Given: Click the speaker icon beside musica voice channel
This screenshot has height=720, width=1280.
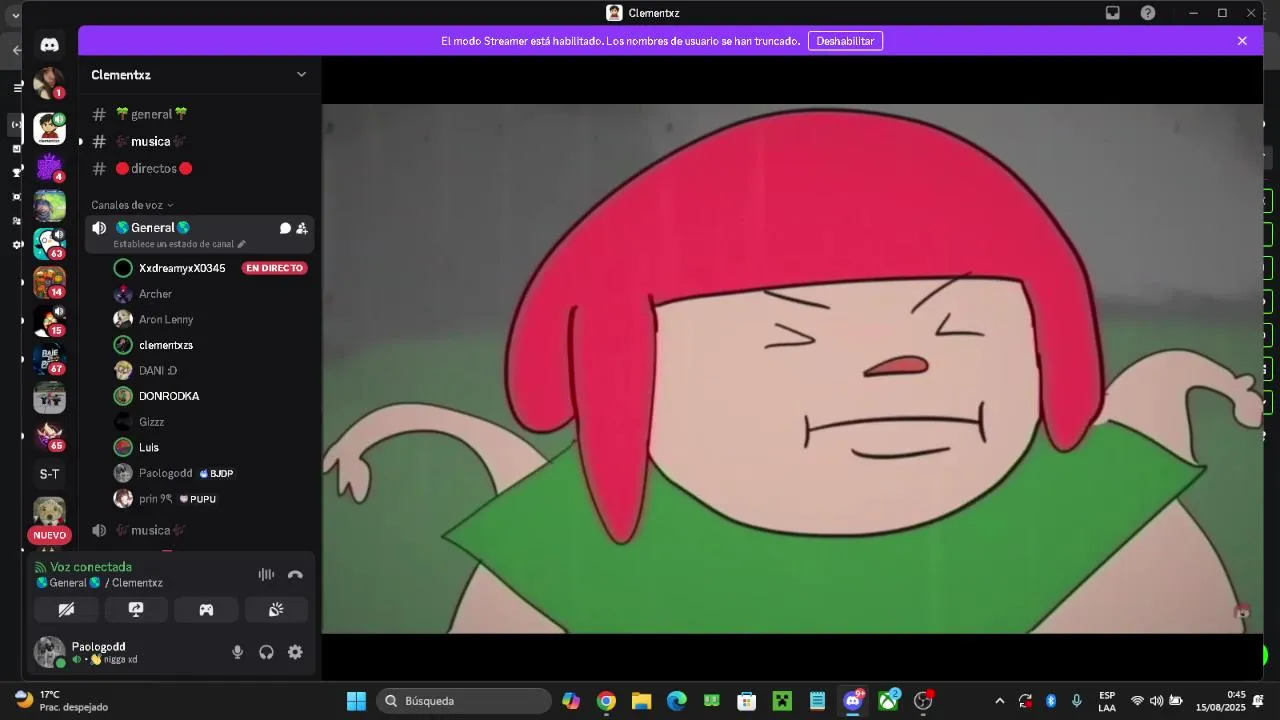Looking at the screenshot, I should click(99, 530).
